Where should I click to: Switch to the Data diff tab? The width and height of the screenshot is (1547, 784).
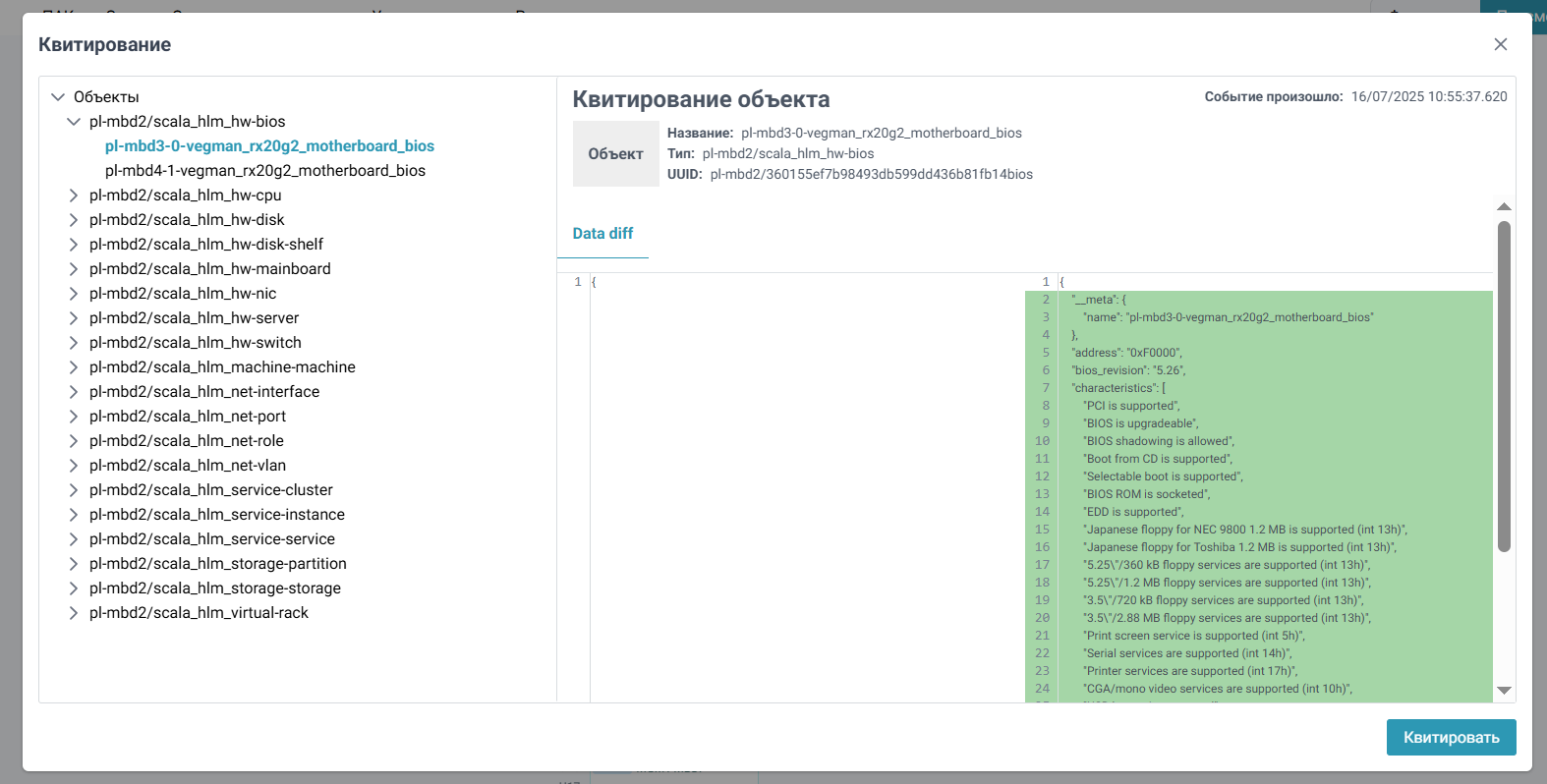[602, 234]
